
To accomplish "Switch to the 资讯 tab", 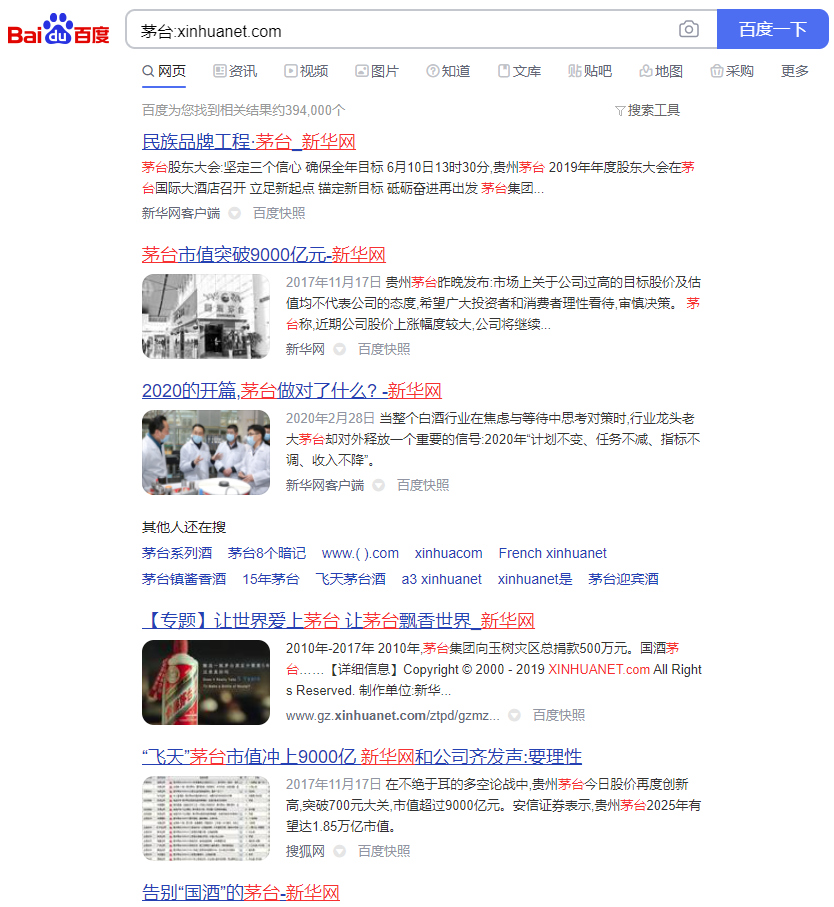I will click(x=235, y=71).
